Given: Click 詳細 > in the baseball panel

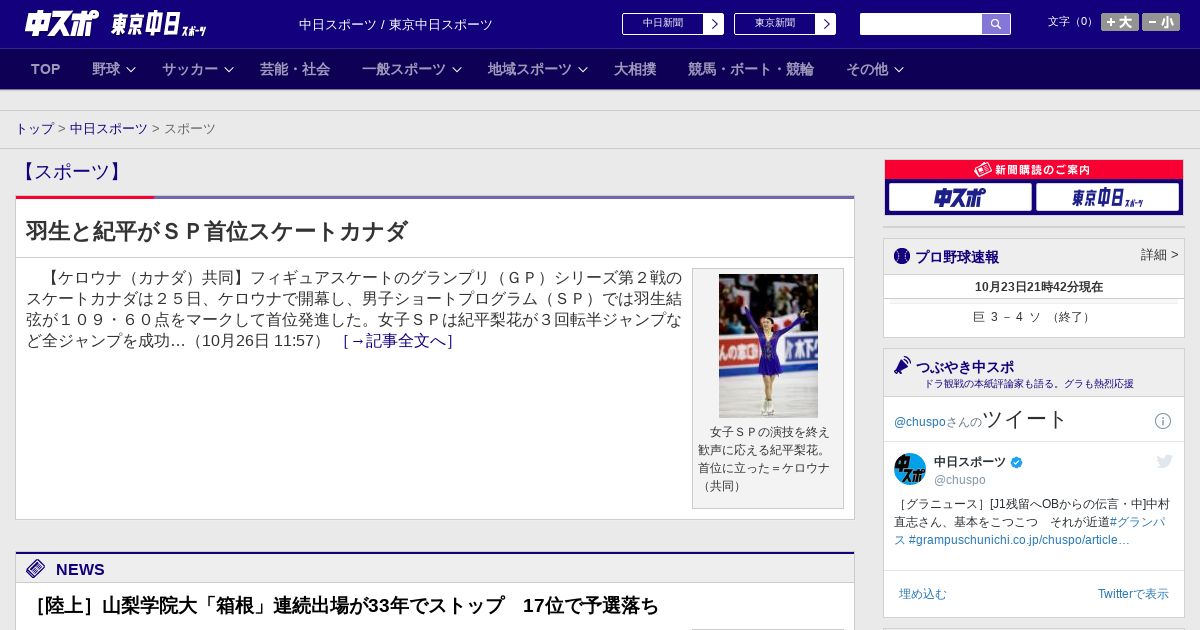Looking at the screenshot, I should click(x=1160, y=255).
